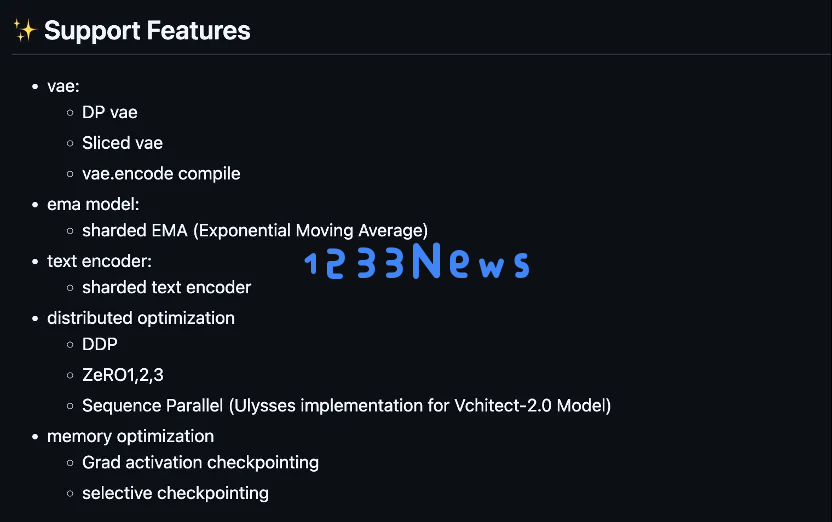Click the 'selective checkpointing' sub-item
This screenshot has width=832, height=522.
[x=176, y=493]
